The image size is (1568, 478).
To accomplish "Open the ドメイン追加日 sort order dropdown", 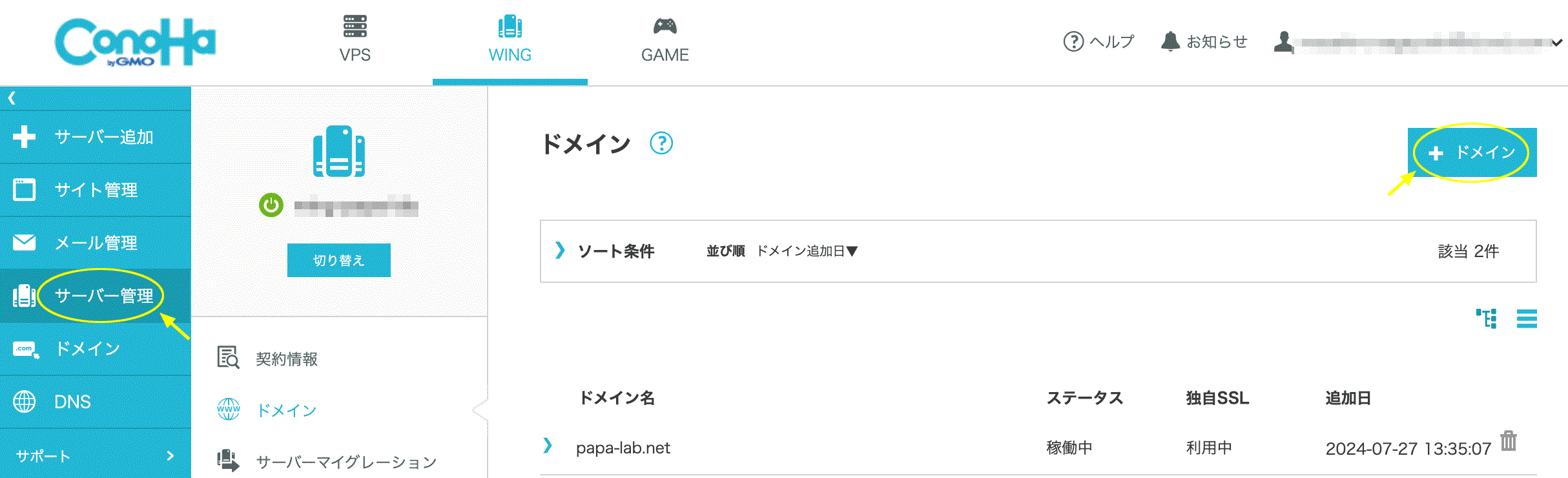I will coord(807,251).
